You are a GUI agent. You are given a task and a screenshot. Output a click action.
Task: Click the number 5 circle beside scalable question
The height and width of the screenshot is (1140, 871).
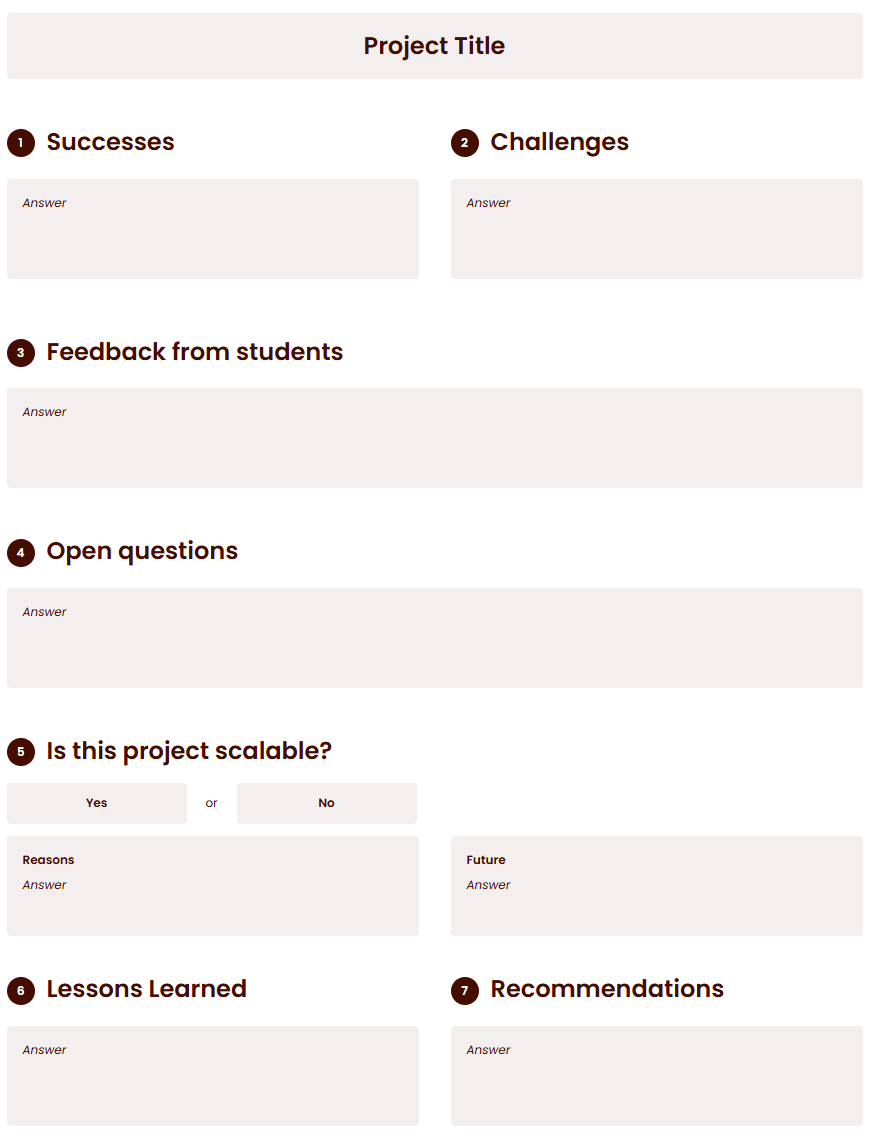(x=21, y=752)
